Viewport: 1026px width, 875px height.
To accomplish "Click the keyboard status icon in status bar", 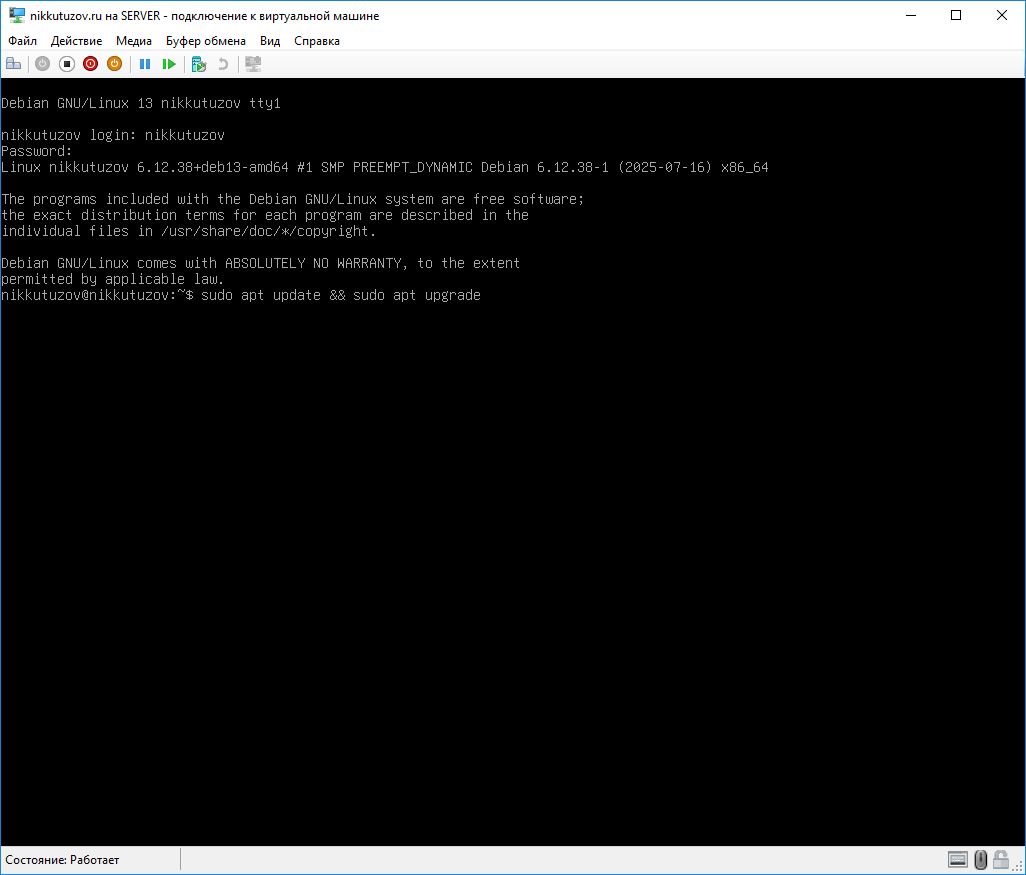I will [958, 860].
